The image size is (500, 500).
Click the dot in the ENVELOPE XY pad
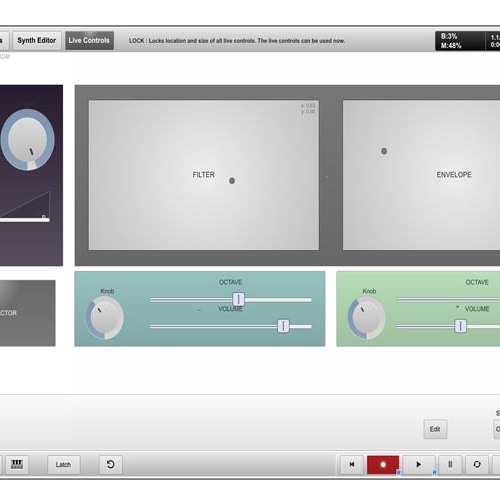384,151
